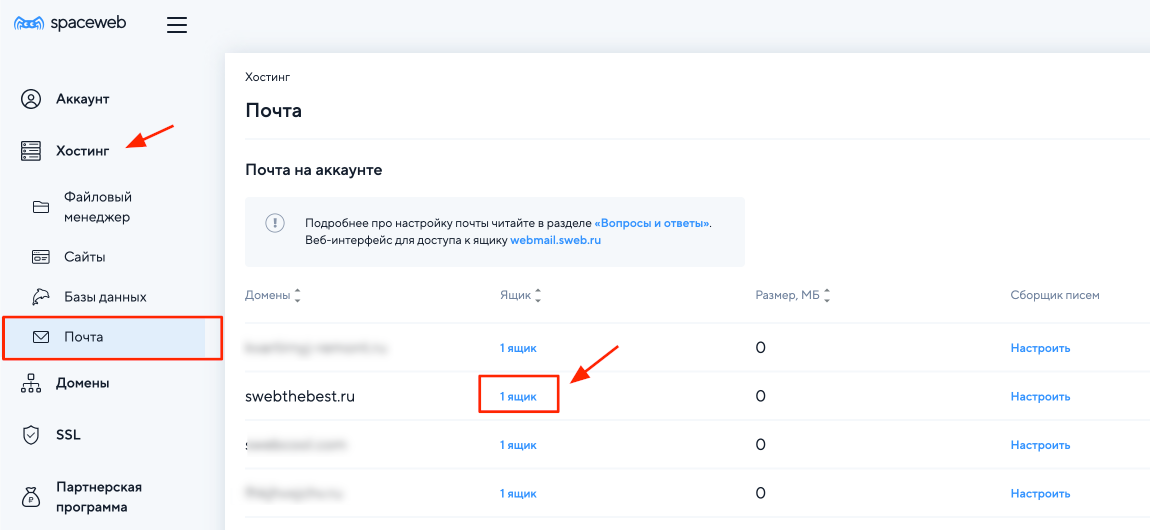1150x530 pixels.
Task: Click the SSL shield icon
Action: coord(31,435)
